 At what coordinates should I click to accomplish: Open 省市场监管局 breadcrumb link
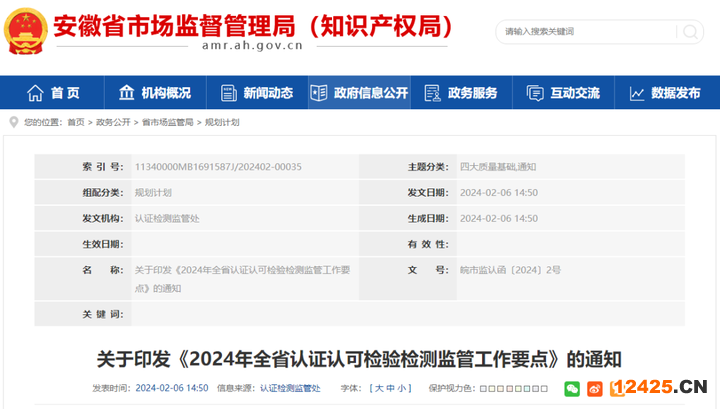[x=168, y=122]
